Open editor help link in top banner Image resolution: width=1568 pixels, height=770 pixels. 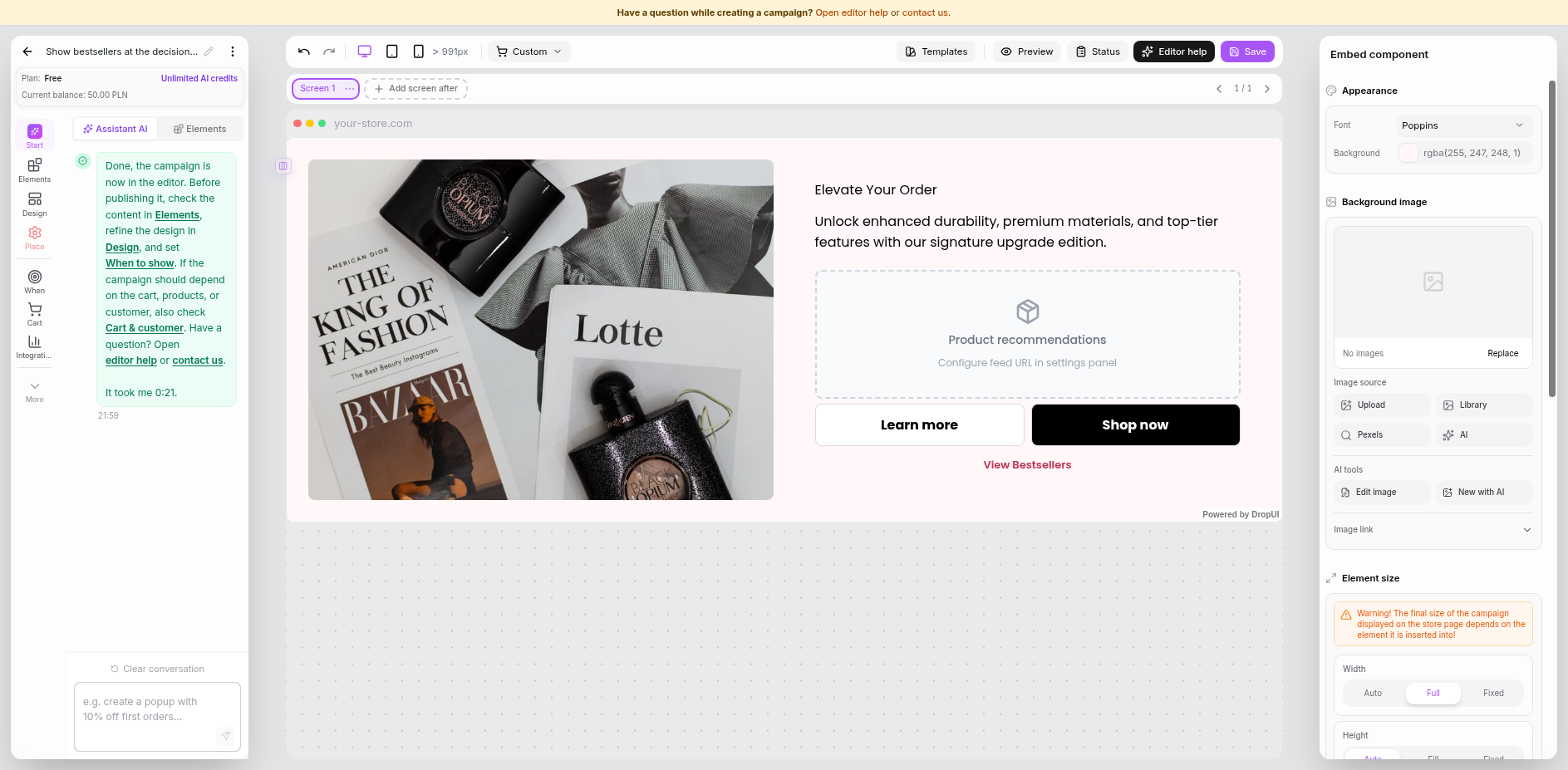[x=852, y=12]
